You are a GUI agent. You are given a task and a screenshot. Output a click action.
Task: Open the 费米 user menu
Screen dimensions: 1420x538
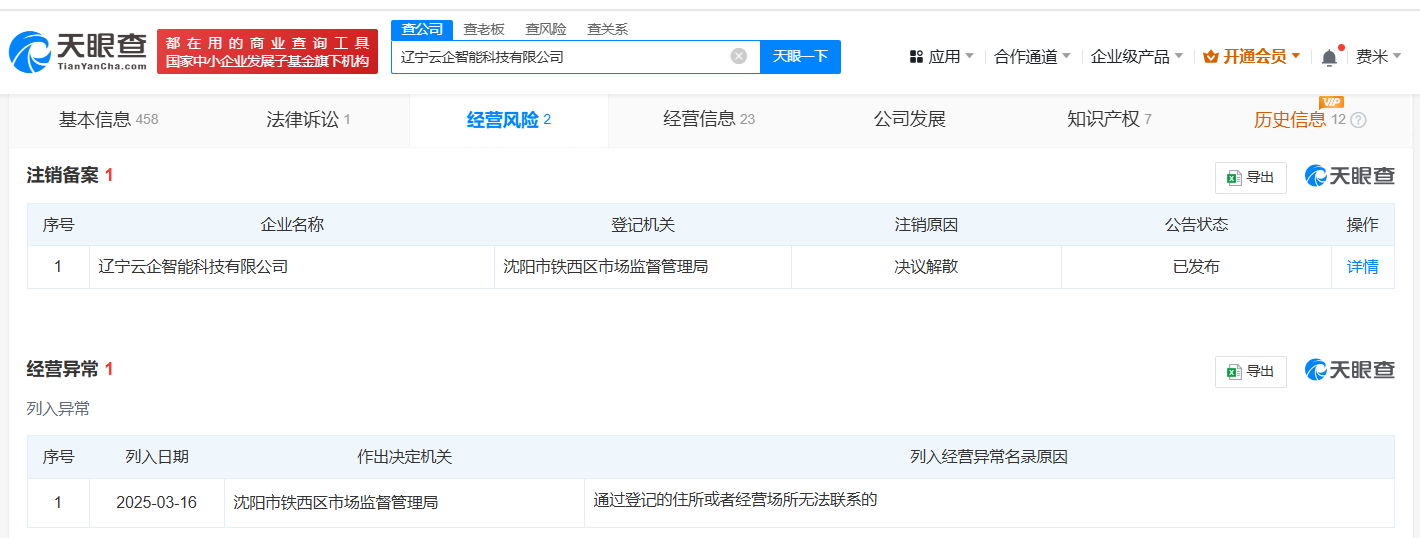[x=1379, y=57]
